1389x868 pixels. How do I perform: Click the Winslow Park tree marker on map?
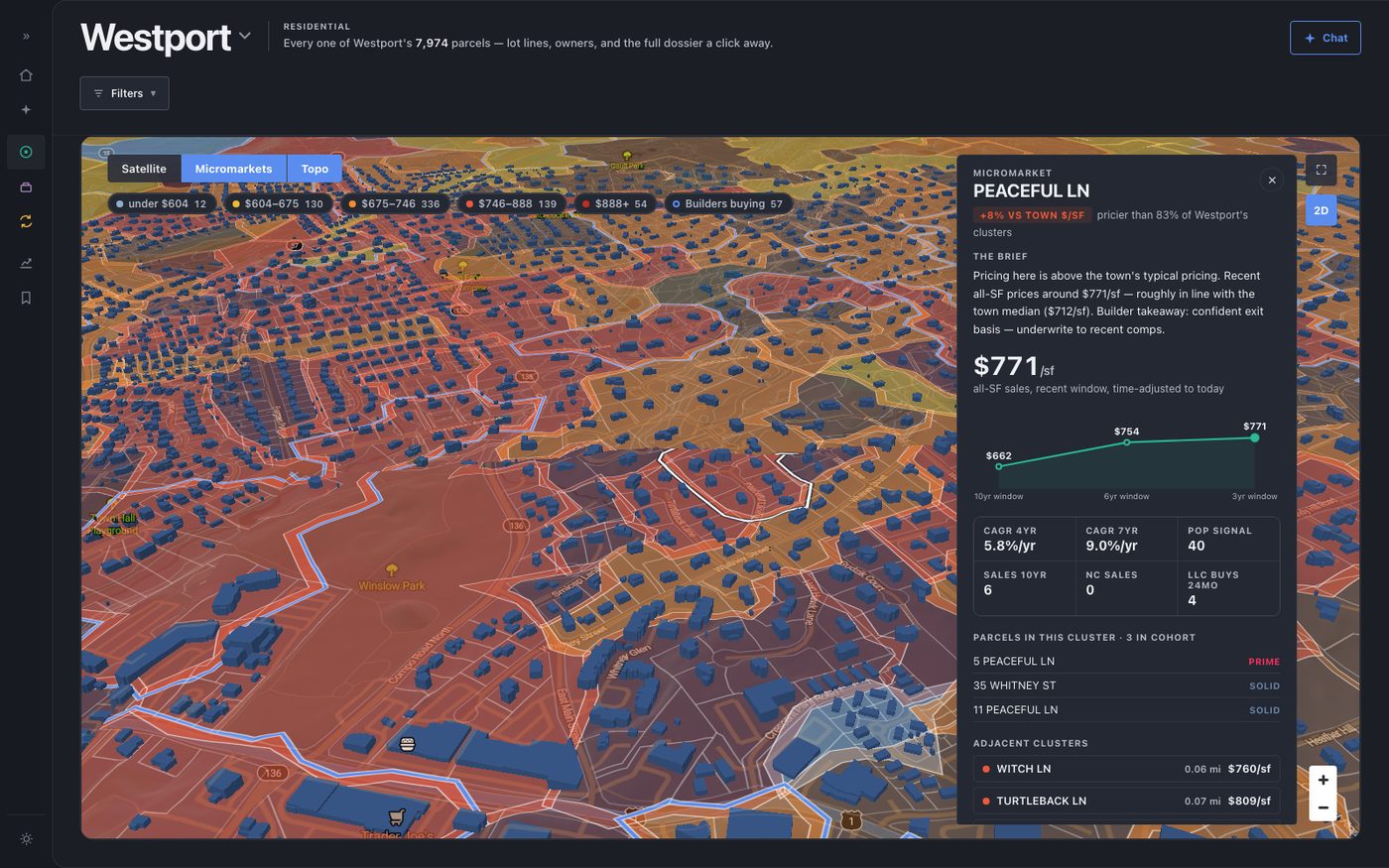tap(392, 569)
